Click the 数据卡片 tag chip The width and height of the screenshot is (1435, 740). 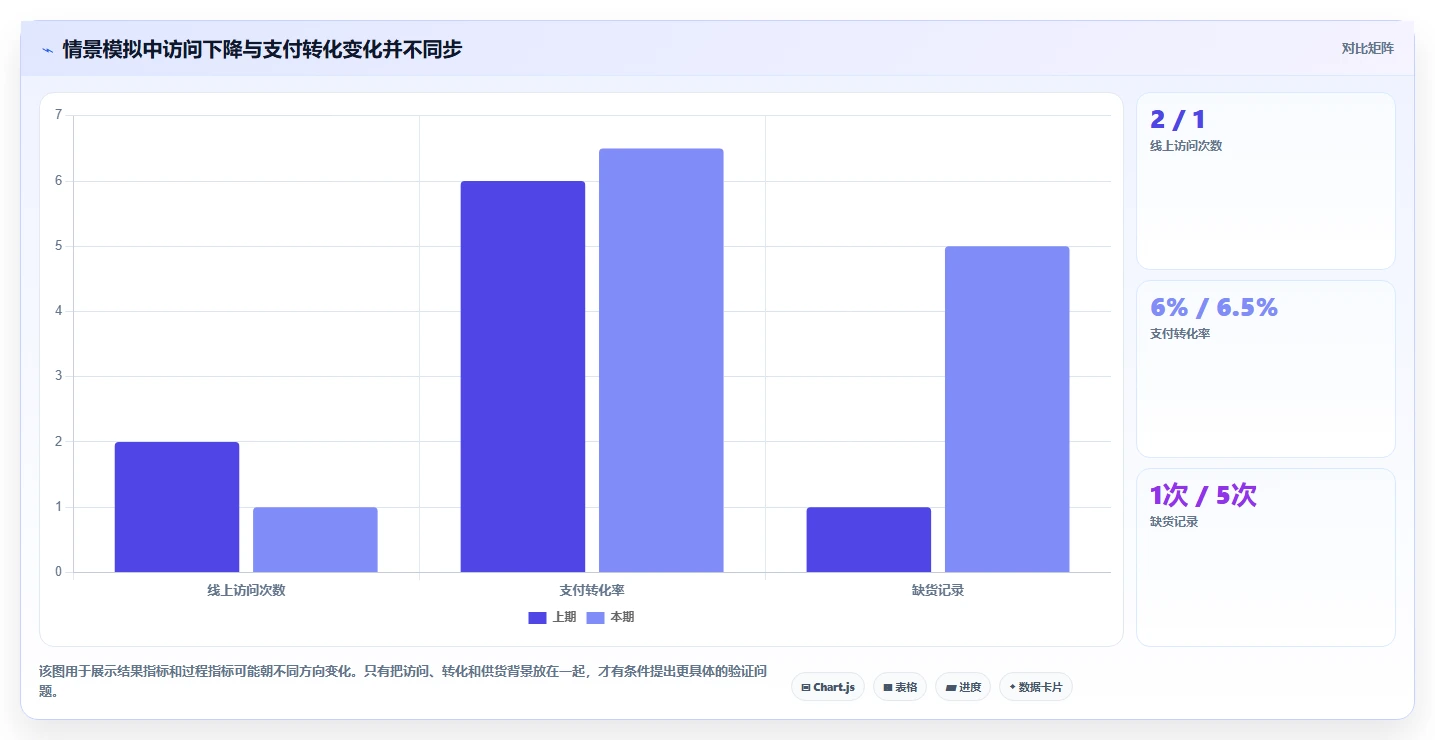[x=1036, y=687]
